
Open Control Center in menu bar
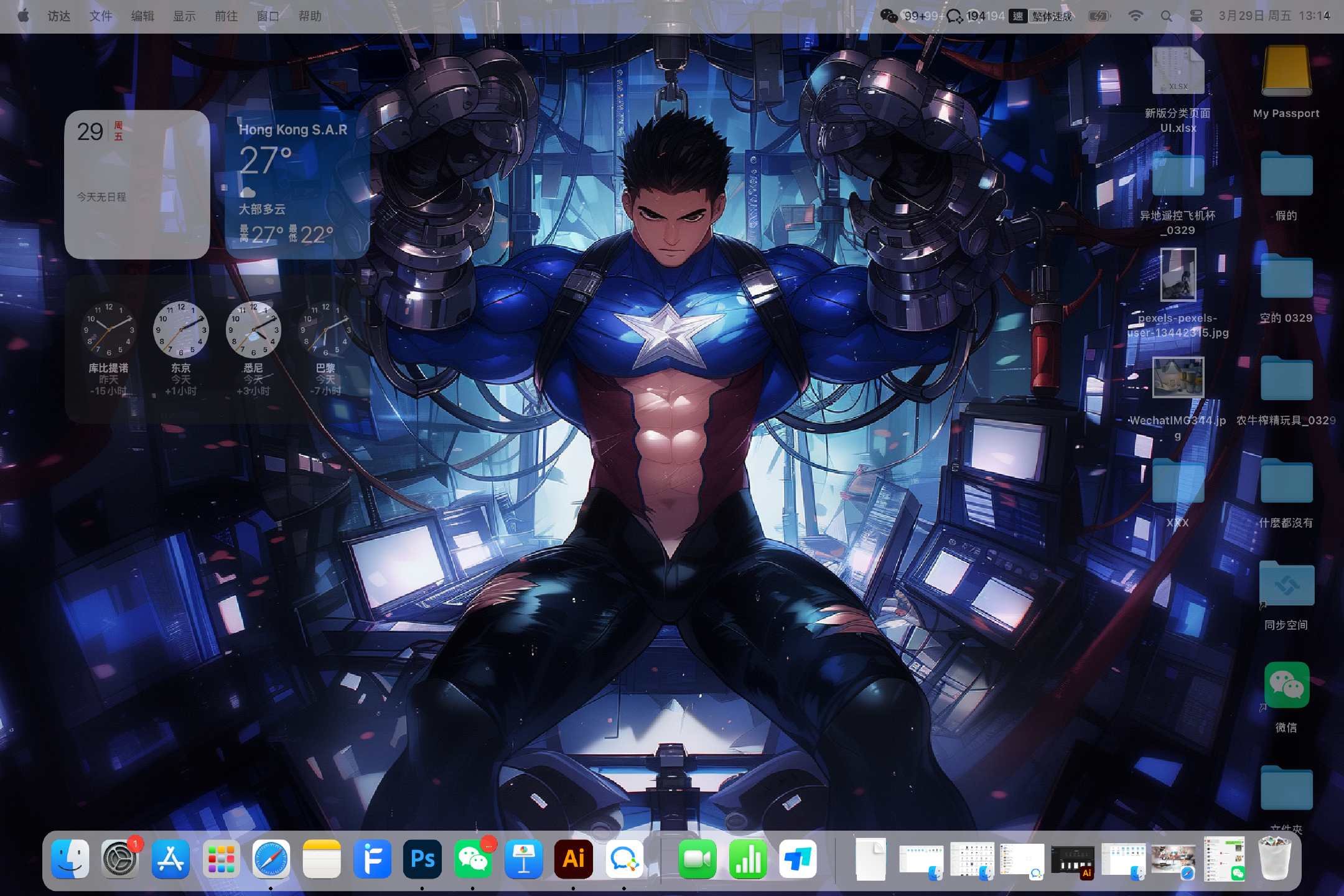click(1196, 16)
